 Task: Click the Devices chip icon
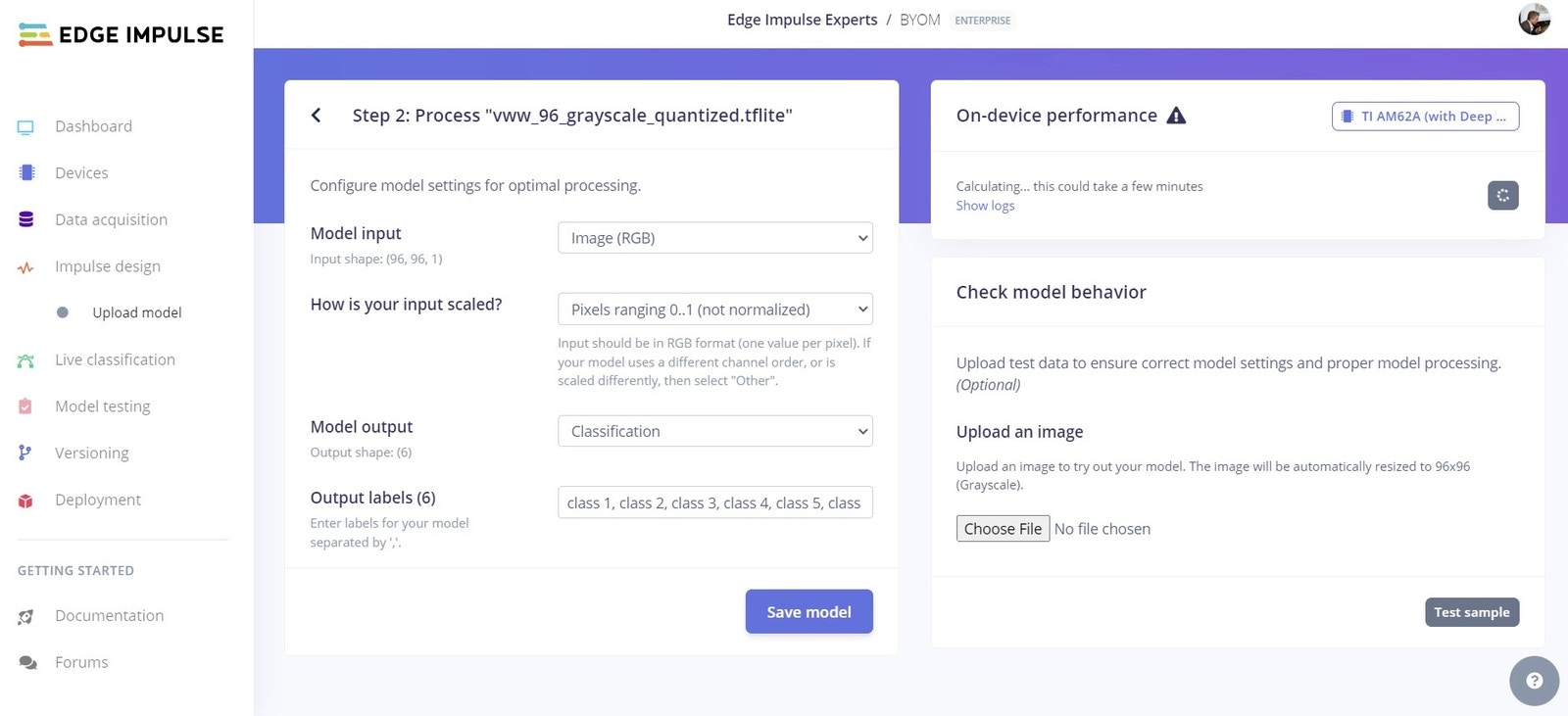click(26, 173)
